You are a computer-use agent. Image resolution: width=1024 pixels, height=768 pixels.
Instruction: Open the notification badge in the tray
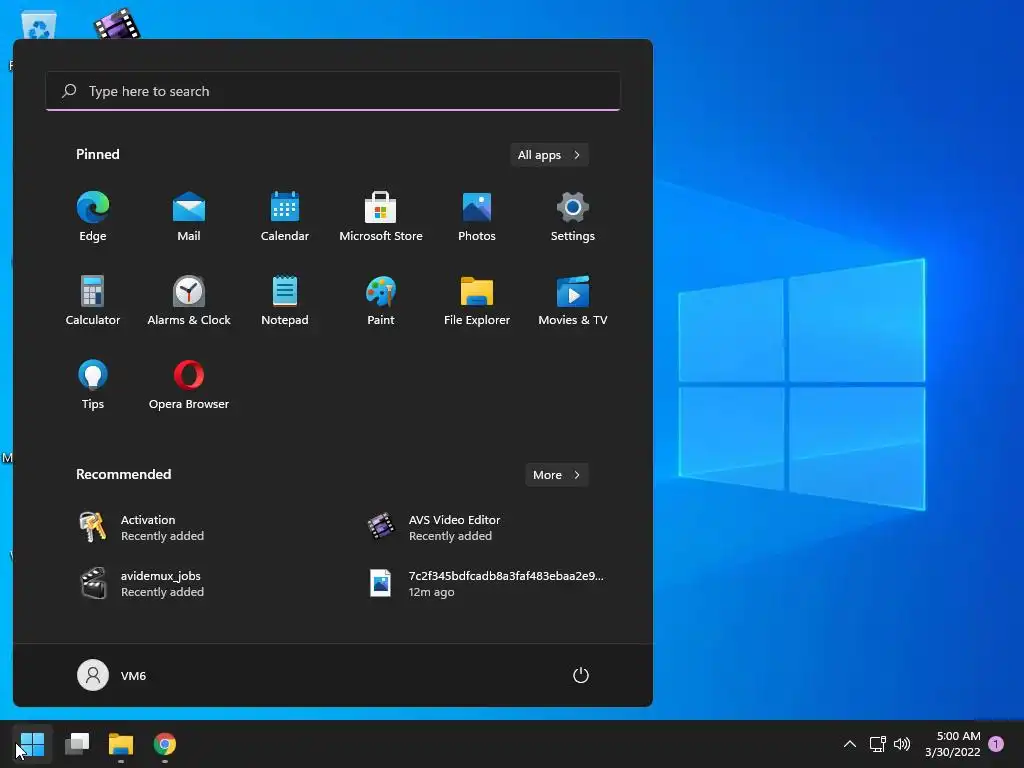996,744
